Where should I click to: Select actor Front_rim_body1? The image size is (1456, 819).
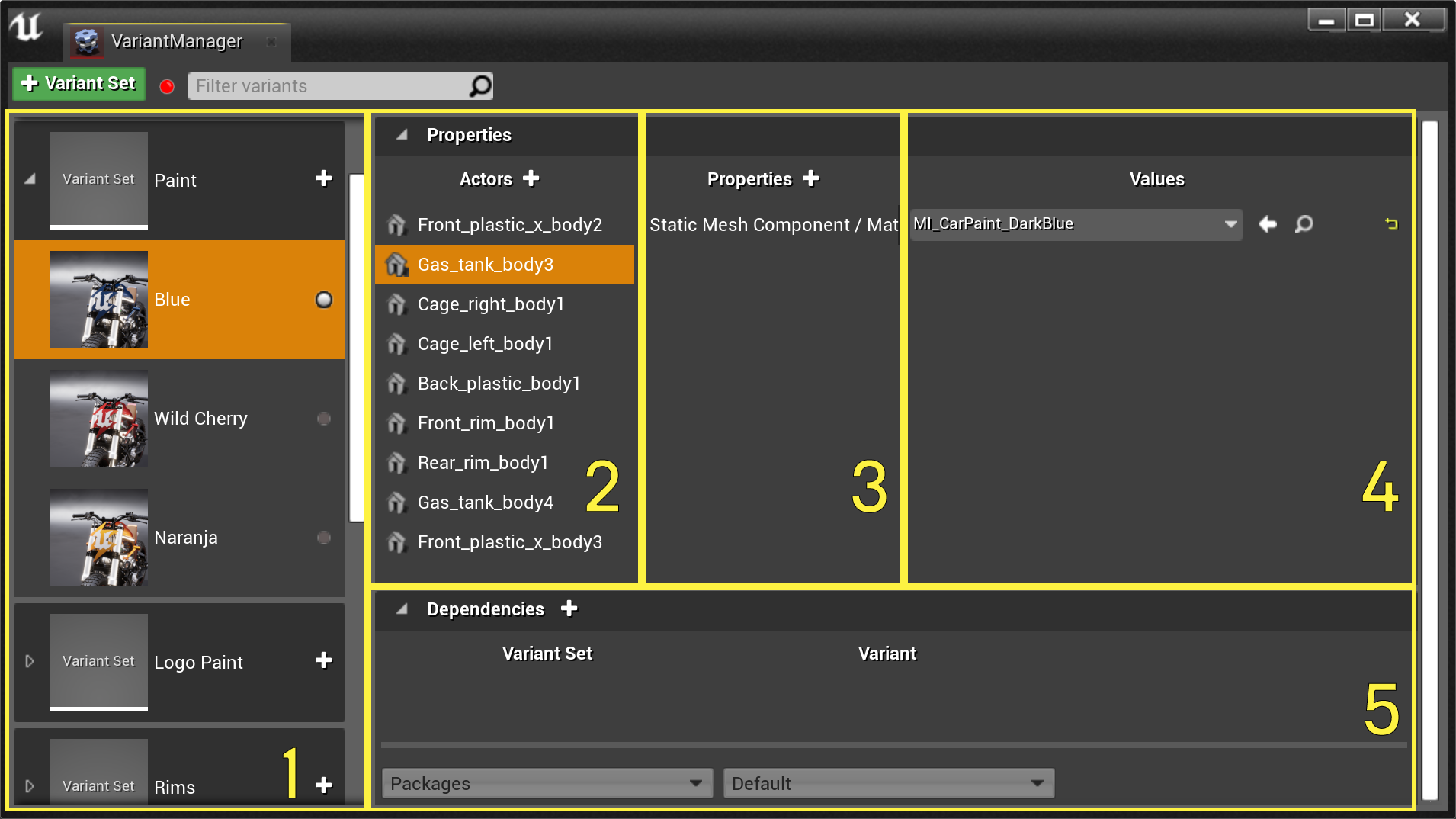click(505, 423)
